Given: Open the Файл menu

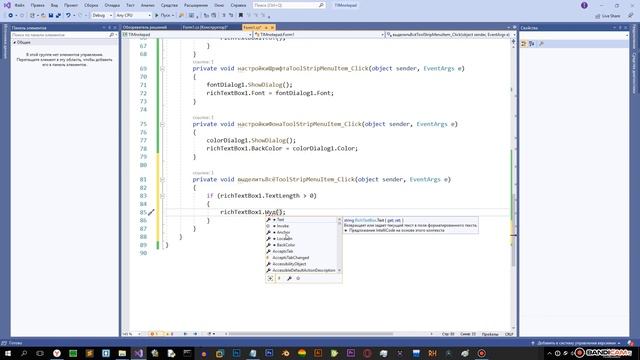Looking at the screenshot, I should tap(19, 5).
